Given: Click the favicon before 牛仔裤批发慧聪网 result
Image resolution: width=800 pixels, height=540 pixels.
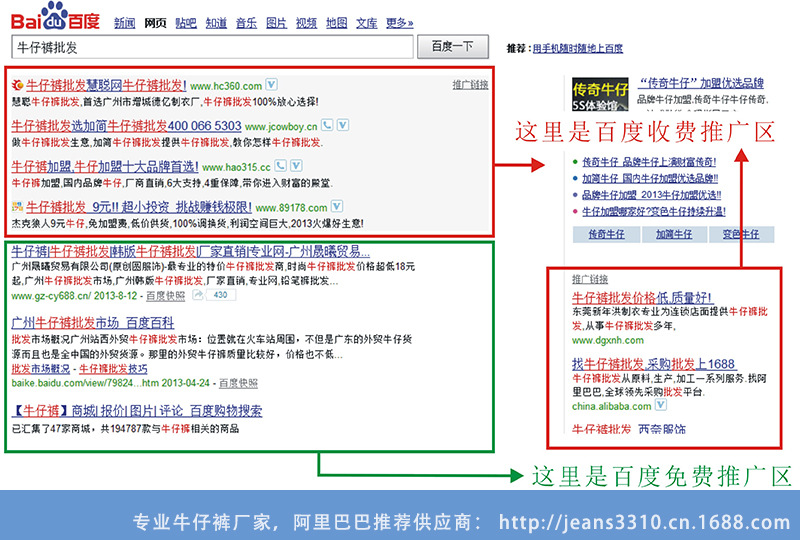Looking at the screenshot, I should 17,85.
